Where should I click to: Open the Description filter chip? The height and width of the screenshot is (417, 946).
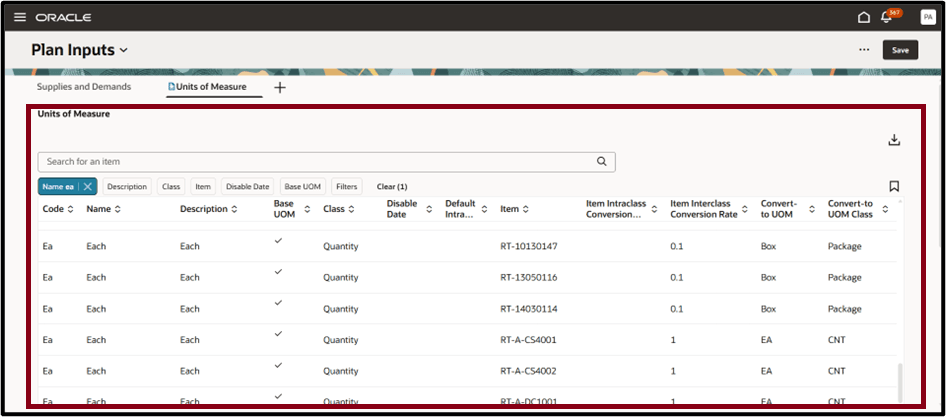coord(127,186)
